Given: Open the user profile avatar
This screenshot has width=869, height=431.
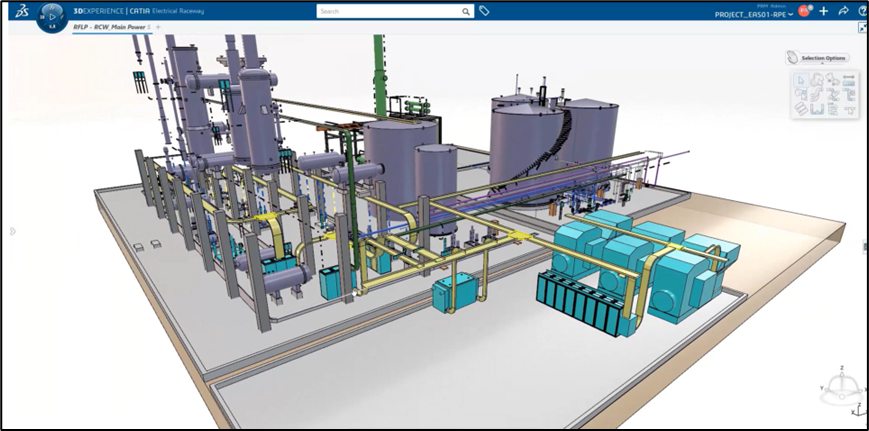Looking at the screenshot, I should 803,11.
